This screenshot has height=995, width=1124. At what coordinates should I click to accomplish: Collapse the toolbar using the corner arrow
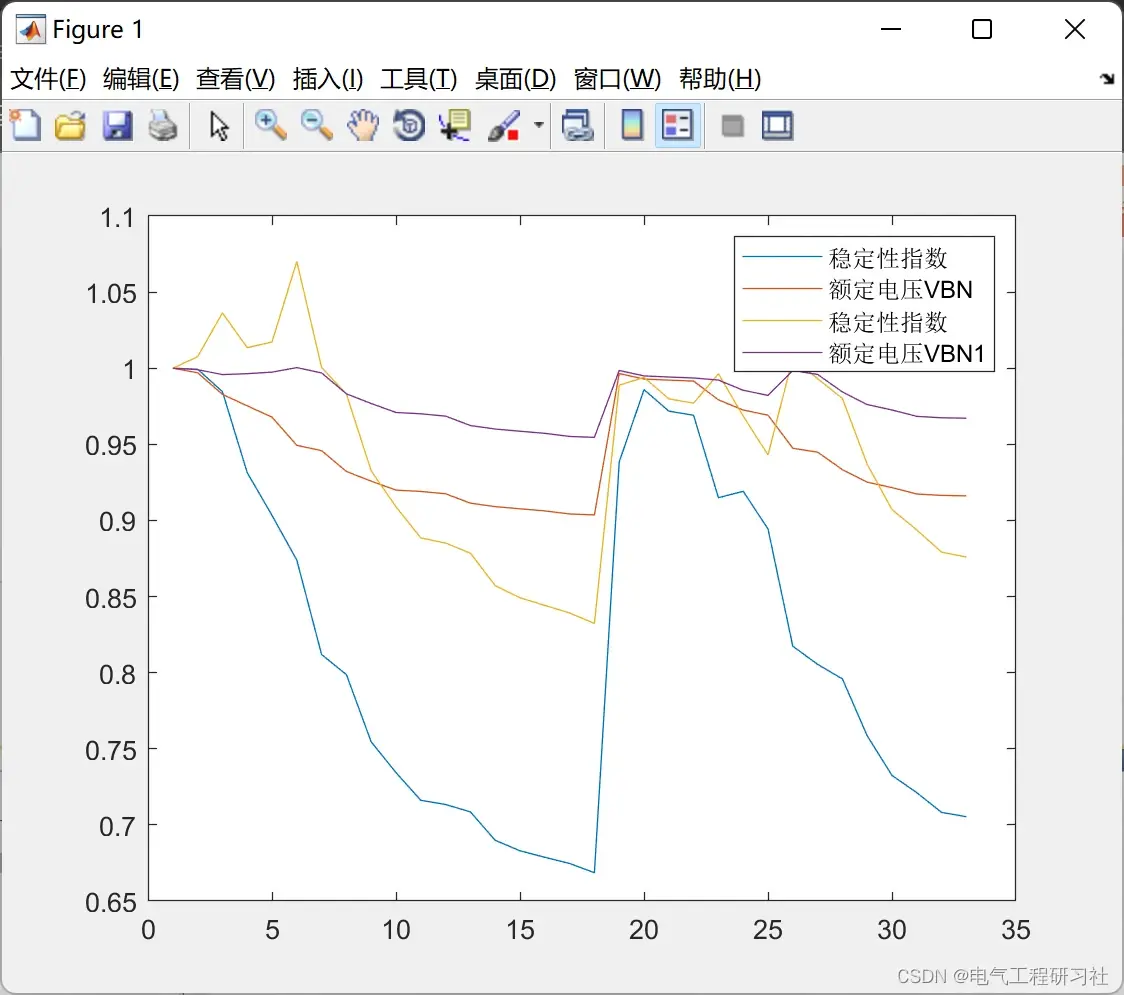(x=1108, y=78)
